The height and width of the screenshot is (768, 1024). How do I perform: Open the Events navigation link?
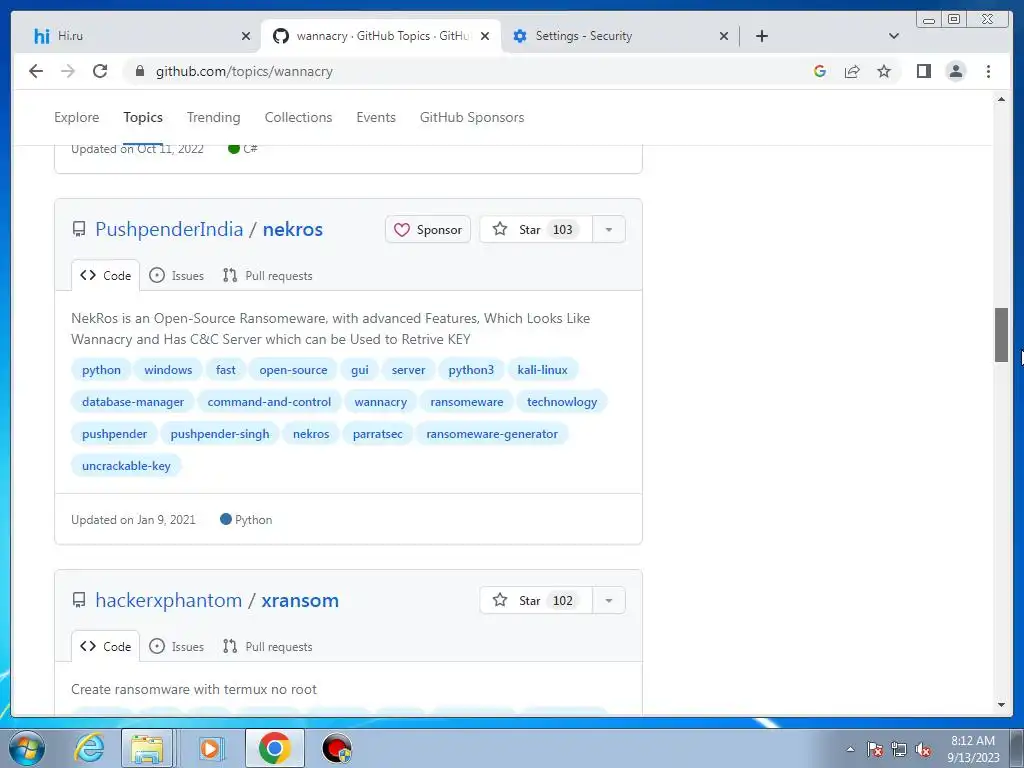[x=376, y=118]
